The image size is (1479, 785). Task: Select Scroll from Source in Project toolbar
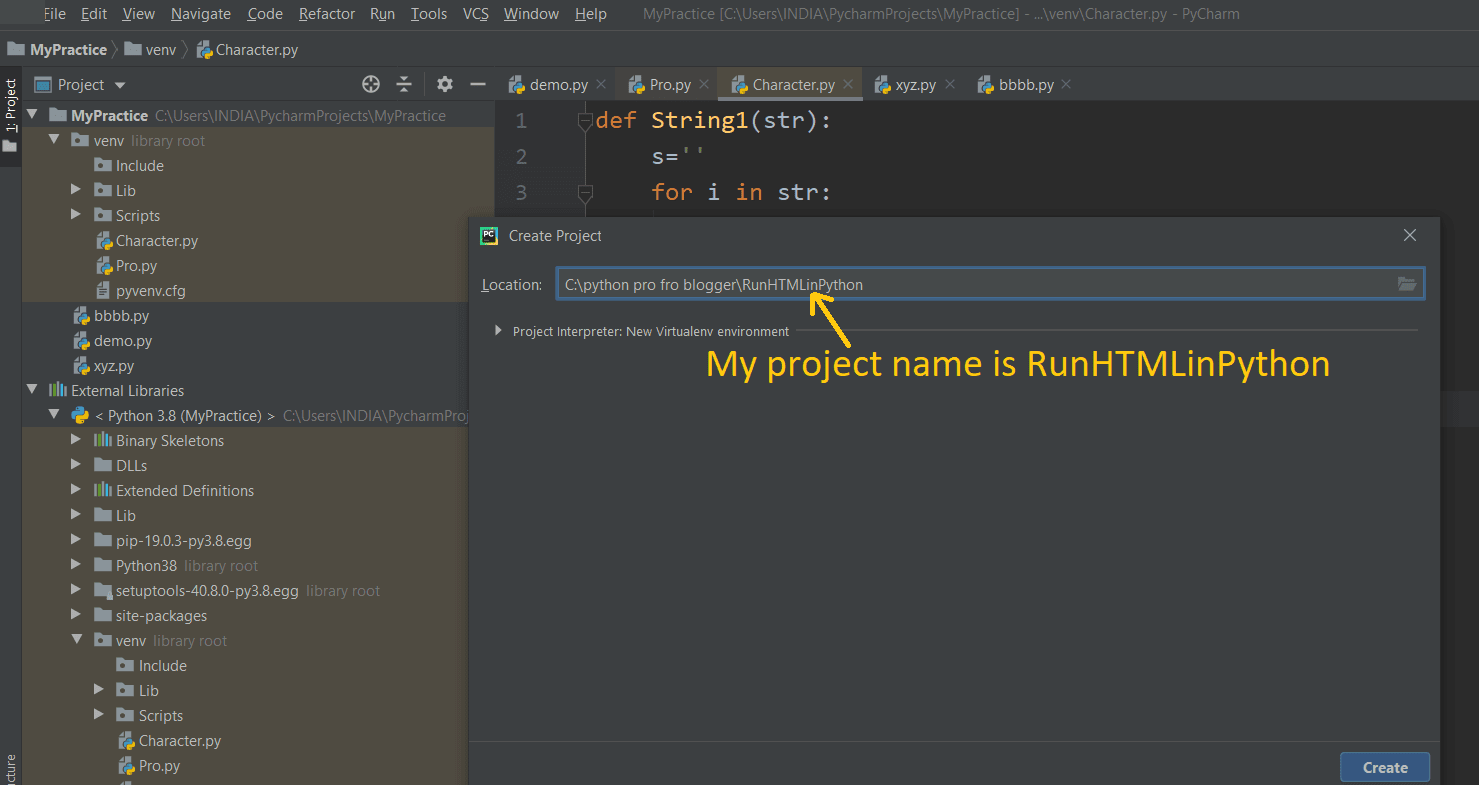[x=371, y=84]
